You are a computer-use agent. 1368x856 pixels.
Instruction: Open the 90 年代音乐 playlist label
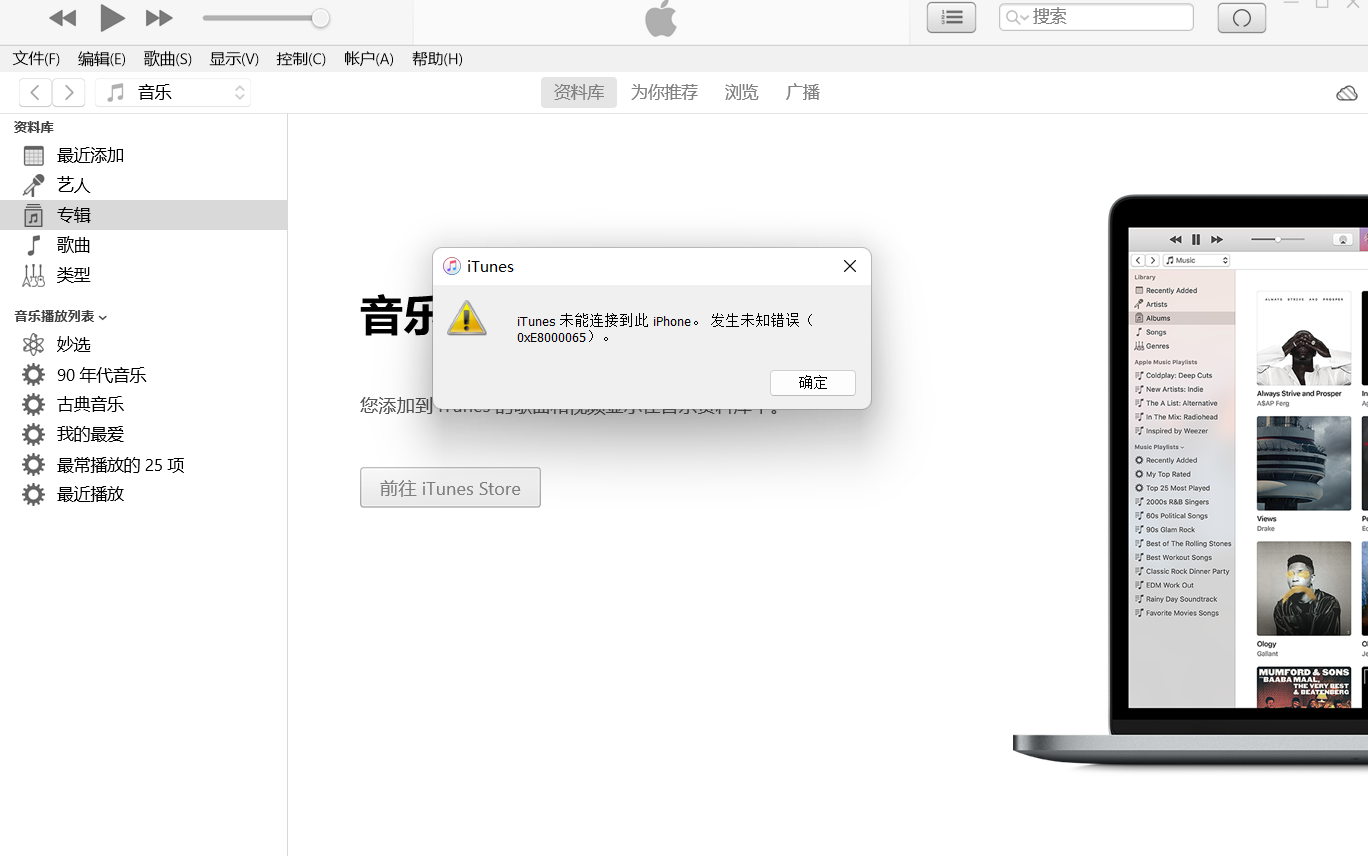click(x=102, y=375)
